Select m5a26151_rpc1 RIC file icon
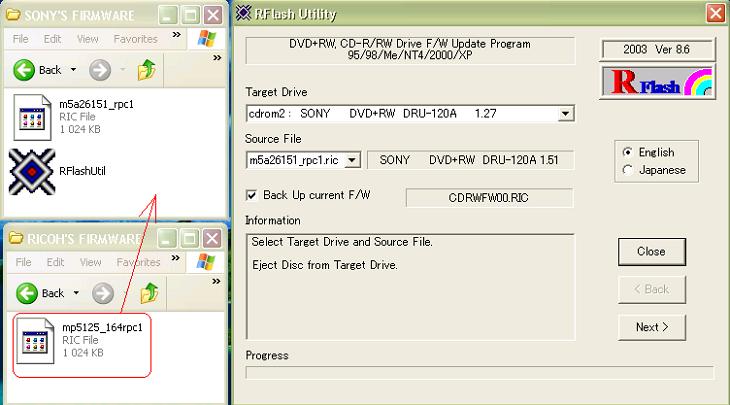 coord(32,117)
